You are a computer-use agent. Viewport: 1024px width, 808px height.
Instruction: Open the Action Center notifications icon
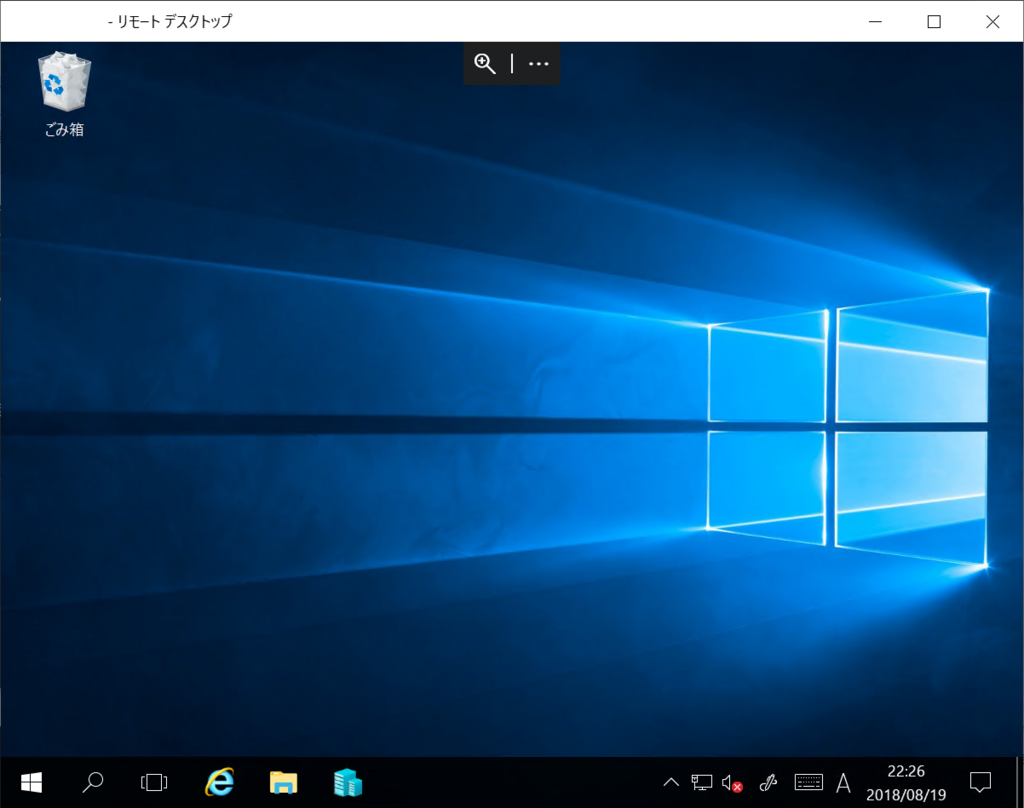coord(980,783)
